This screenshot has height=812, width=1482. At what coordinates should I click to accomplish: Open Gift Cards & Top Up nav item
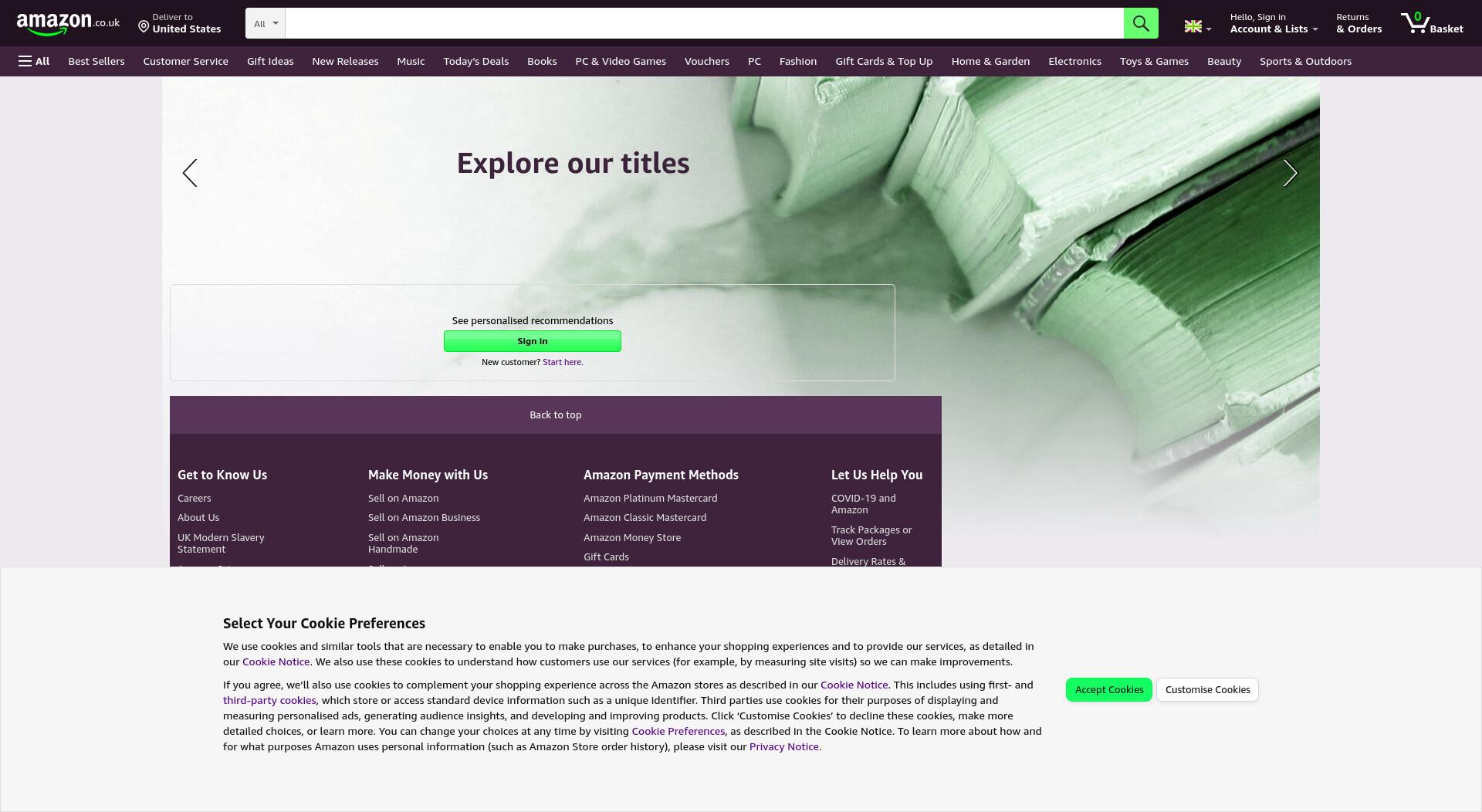[x=884, y=61]
